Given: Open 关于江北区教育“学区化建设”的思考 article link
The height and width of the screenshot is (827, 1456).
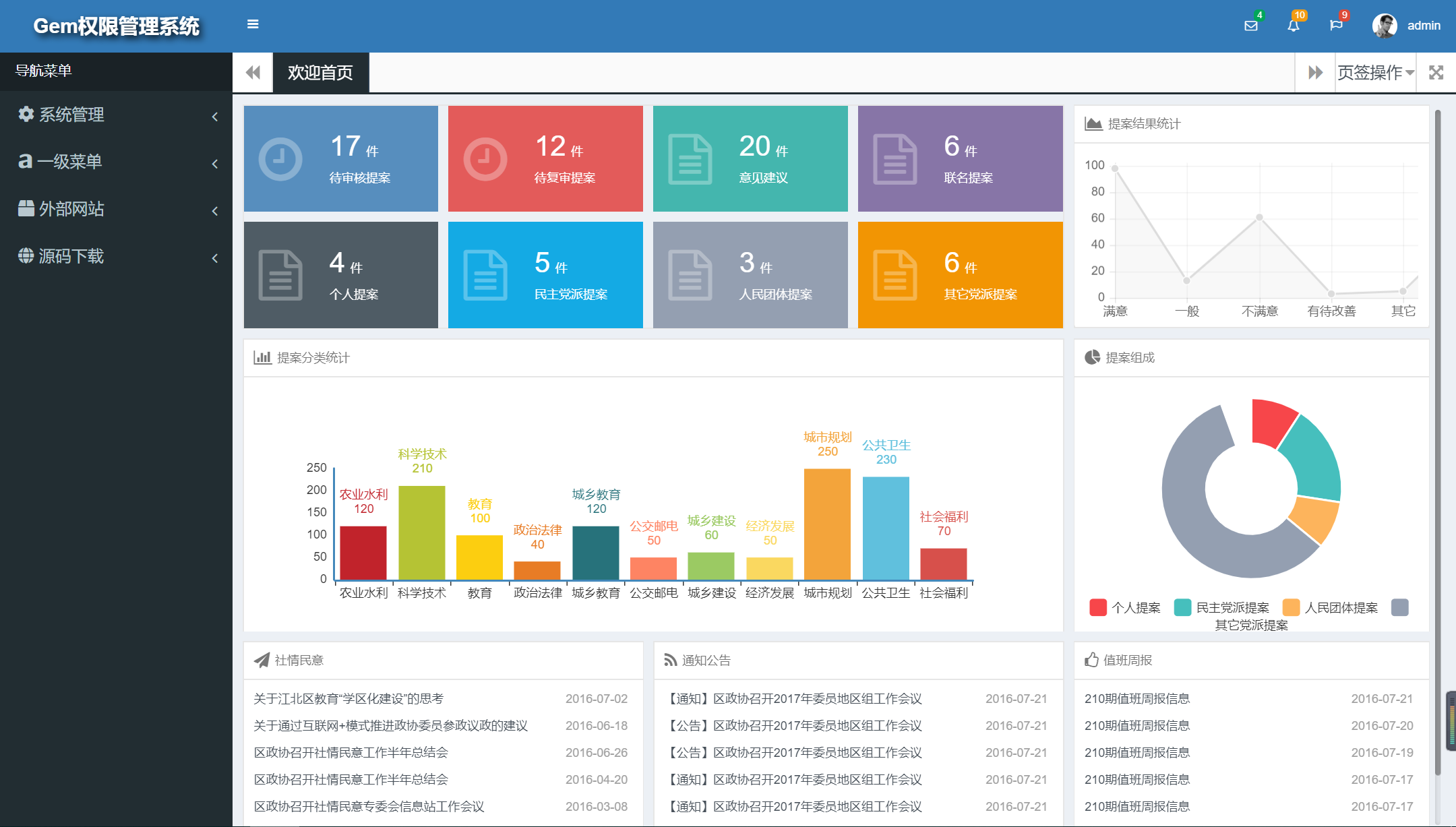Looking at the screenshot, I should tap(348, 699).
